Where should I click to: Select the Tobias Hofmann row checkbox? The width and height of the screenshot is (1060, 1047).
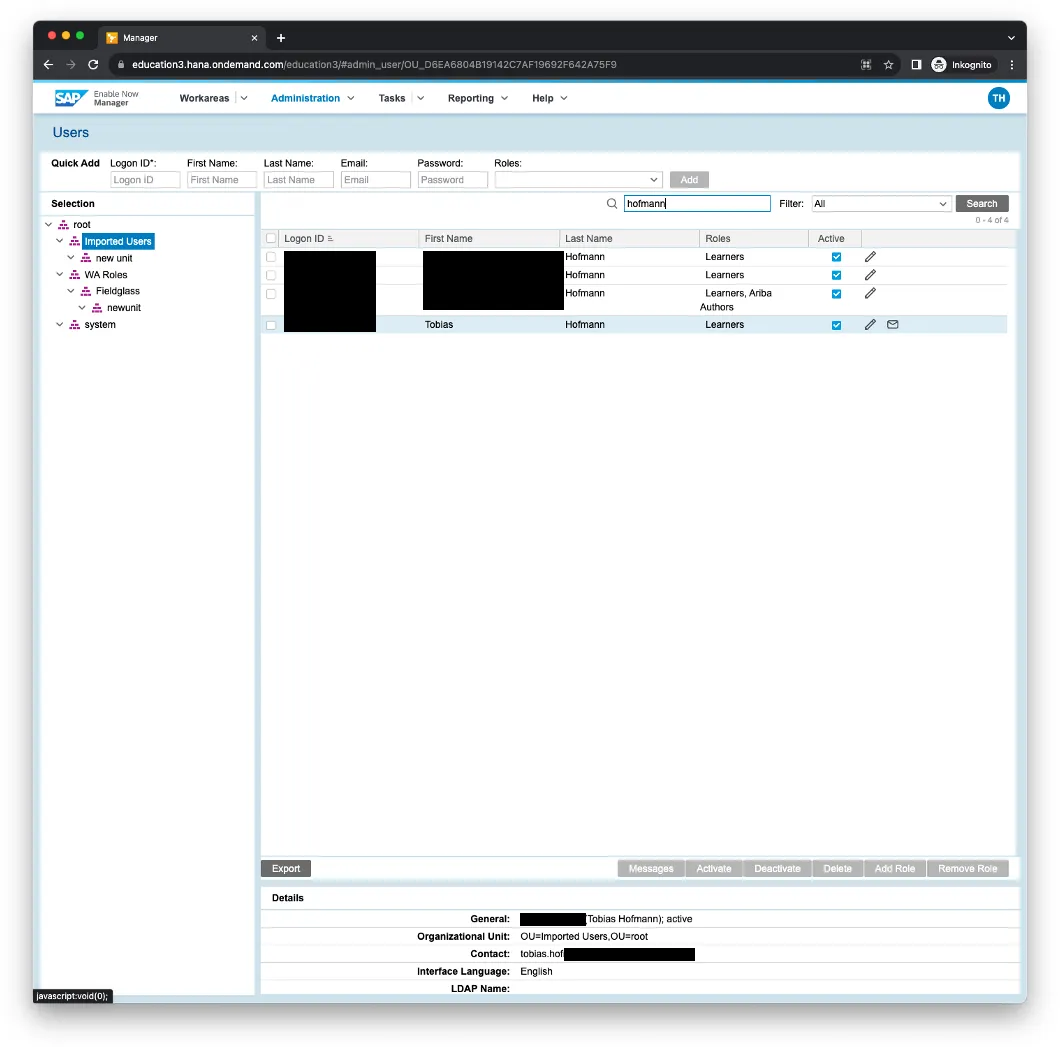pos(271,325)
